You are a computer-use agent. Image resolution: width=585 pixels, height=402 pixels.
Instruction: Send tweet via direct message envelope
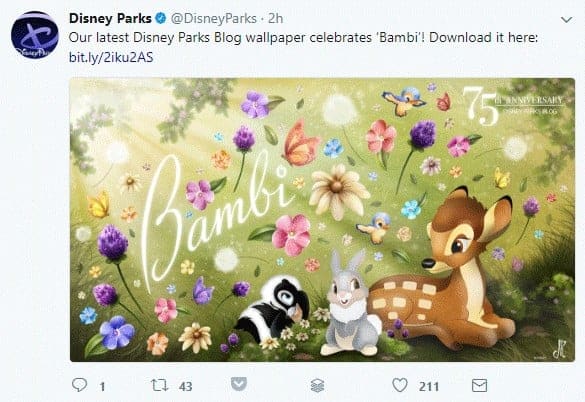(x=479, y=386)
